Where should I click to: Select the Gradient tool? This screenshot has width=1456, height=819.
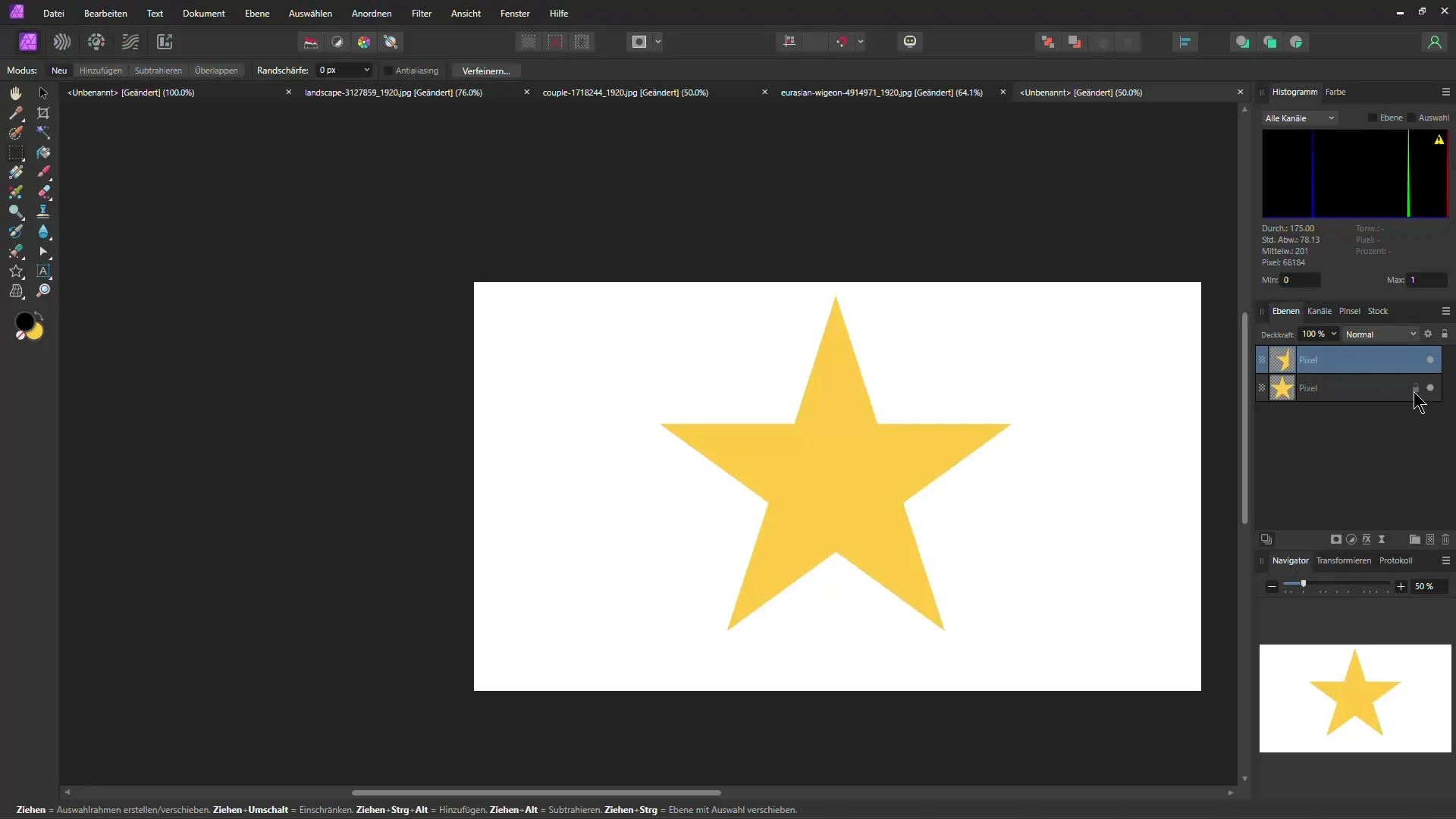coord(15,172)
